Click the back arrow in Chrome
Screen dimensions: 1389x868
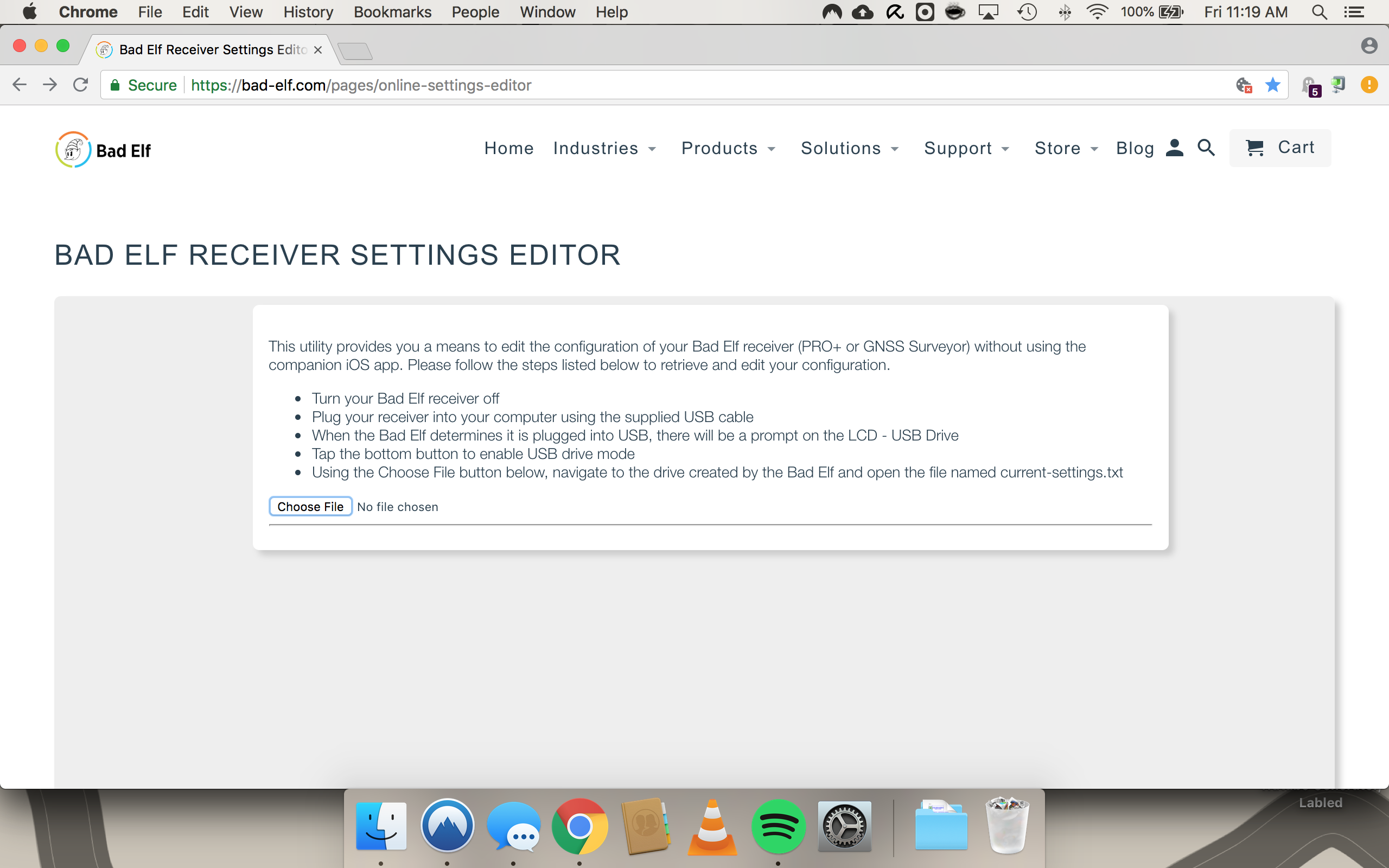[20, 85]
